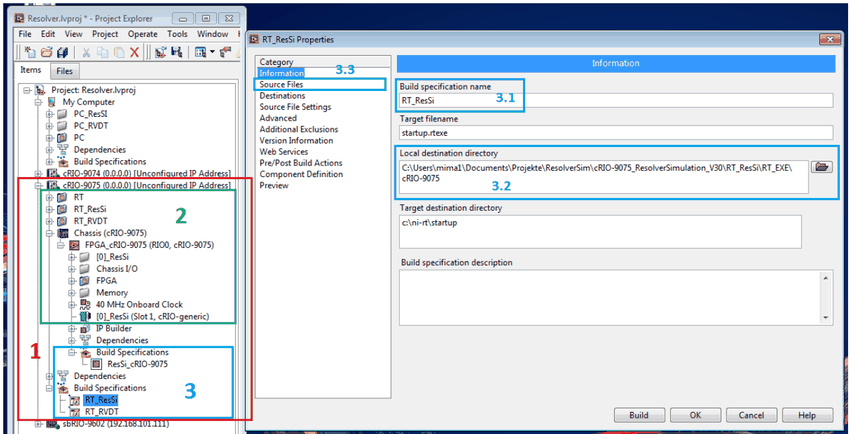Image resolution: width=852 pixels, height=434 pixels.
Task: Select the Destinations category
Action: pyautogui.click(x=282, y=96)
